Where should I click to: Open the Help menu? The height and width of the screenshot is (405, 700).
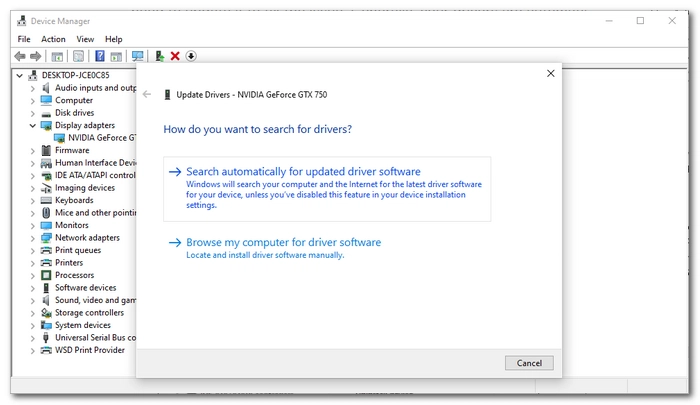[113, 39]
